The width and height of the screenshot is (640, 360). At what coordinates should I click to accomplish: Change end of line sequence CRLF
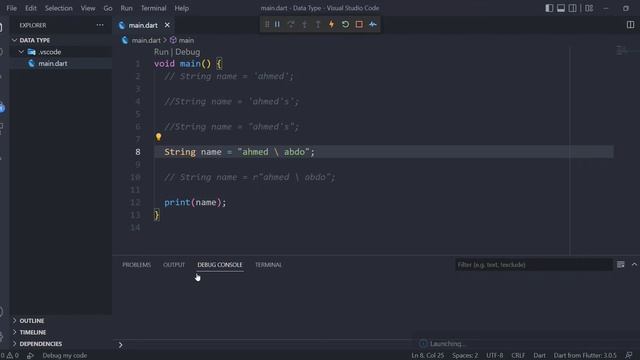(518, 356)
